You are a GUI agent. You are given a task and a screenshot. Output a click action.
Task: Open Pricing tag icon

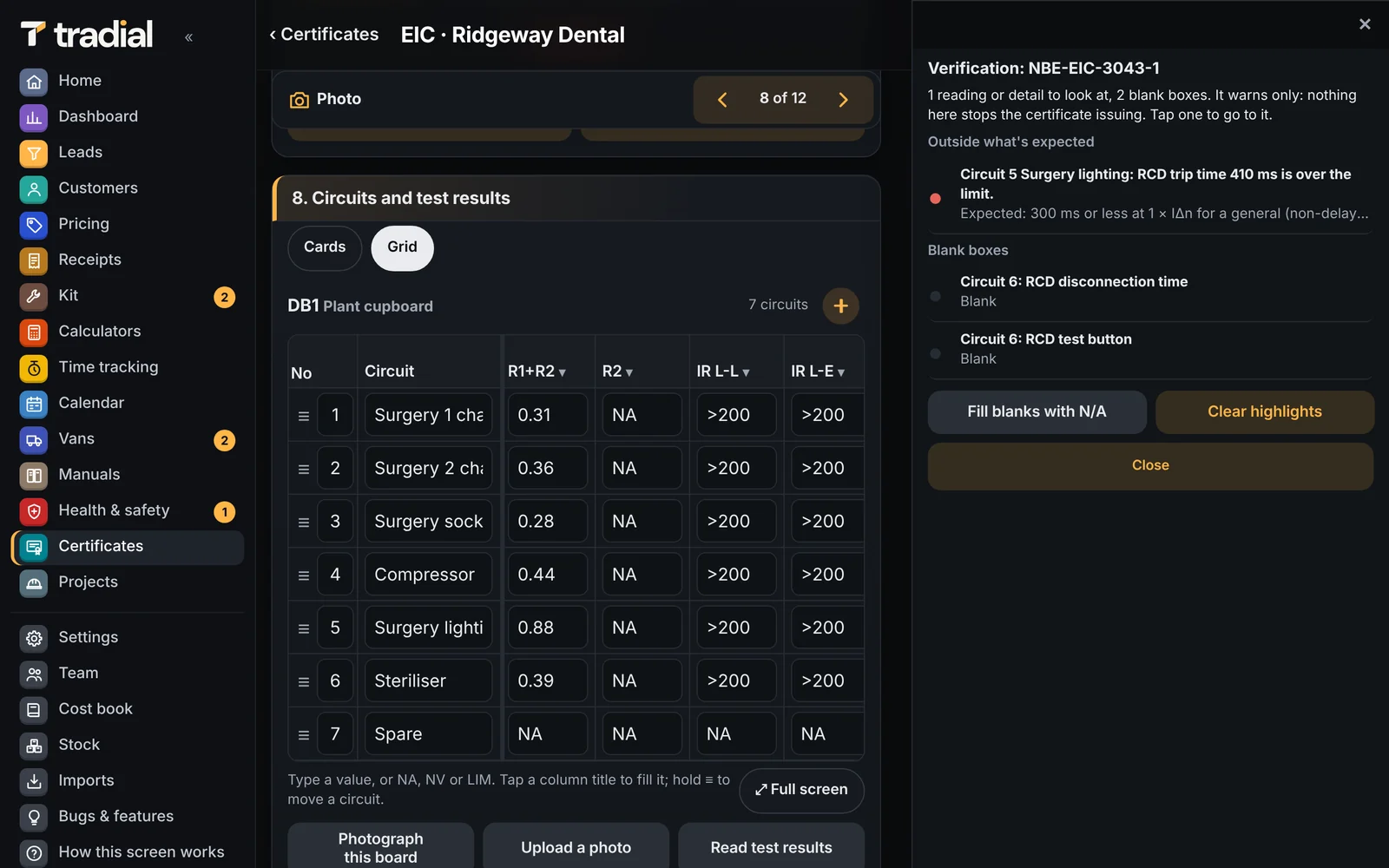point(34,225)
